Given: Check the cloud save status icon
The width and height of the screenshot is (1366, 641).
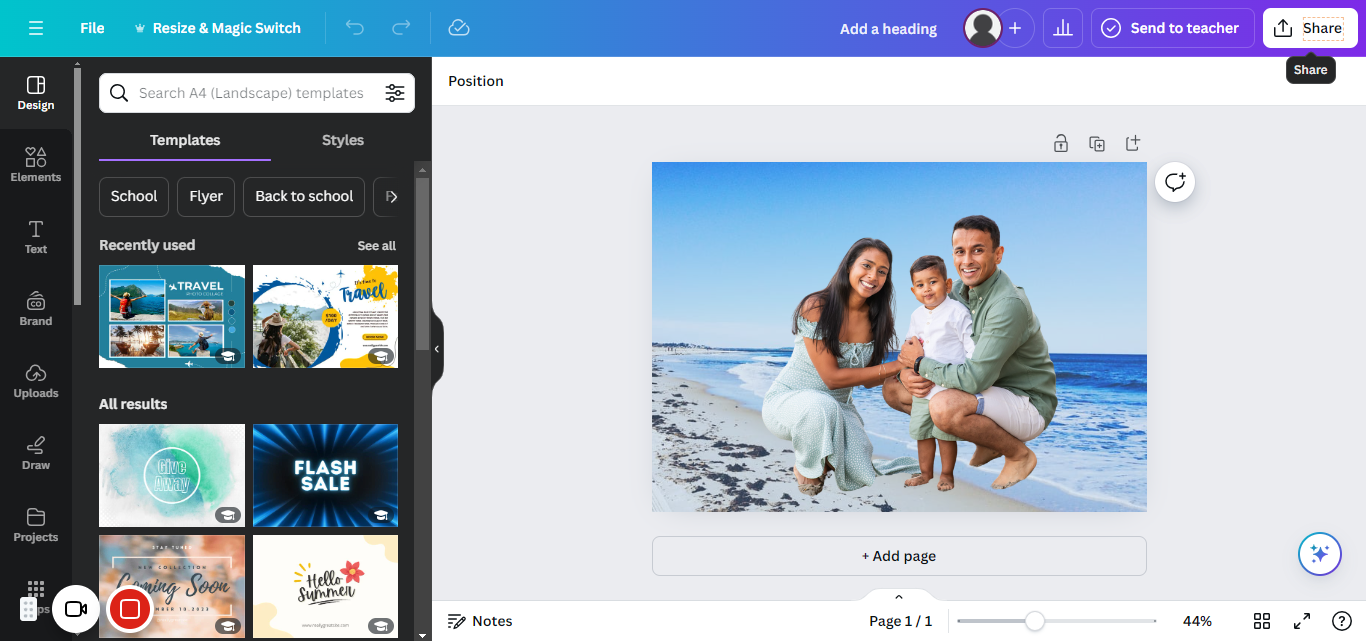Looking at the screenshot, I should click(x=459, y=28).
